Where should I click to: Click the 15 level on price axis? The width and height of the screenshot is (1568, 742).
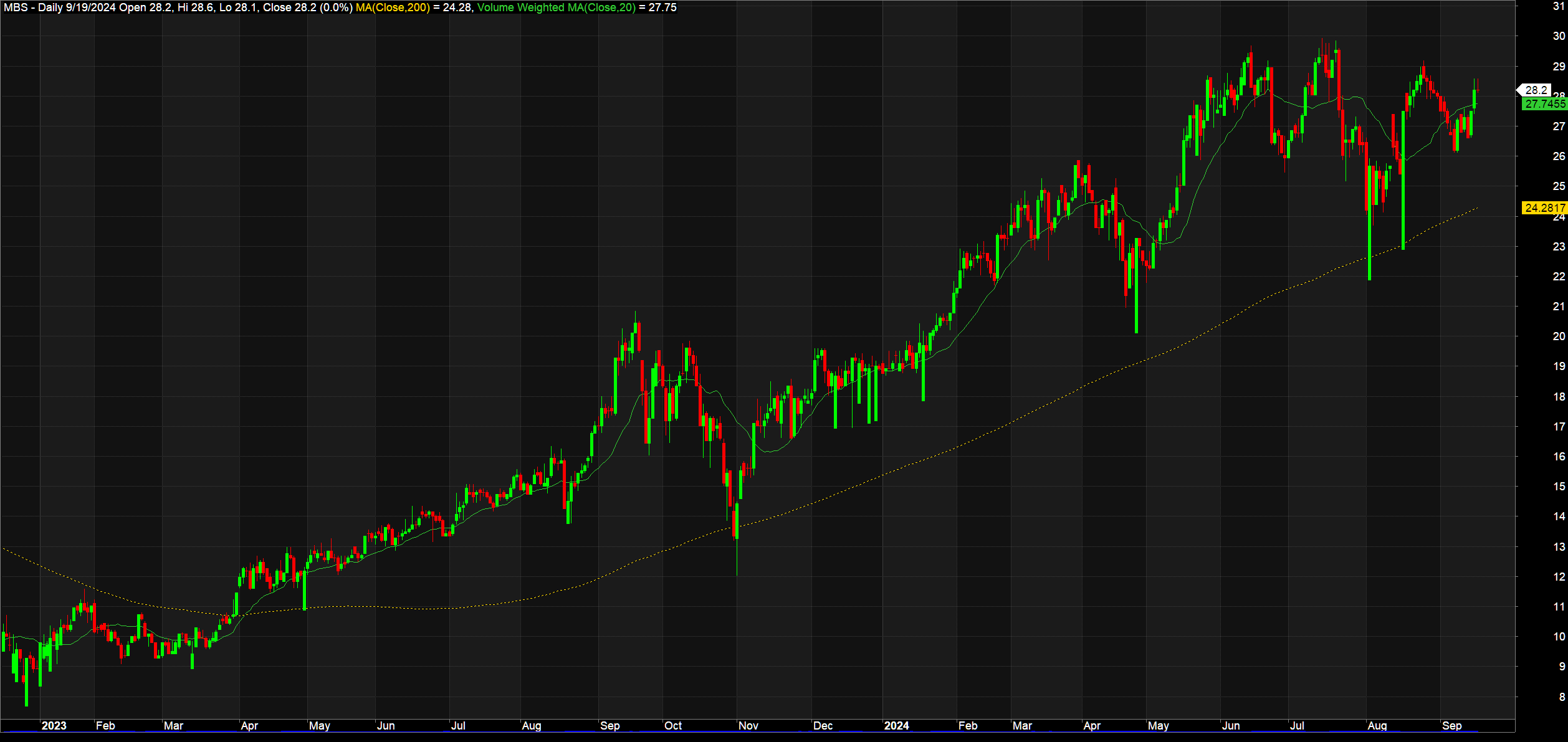[x=1559, y=487]
